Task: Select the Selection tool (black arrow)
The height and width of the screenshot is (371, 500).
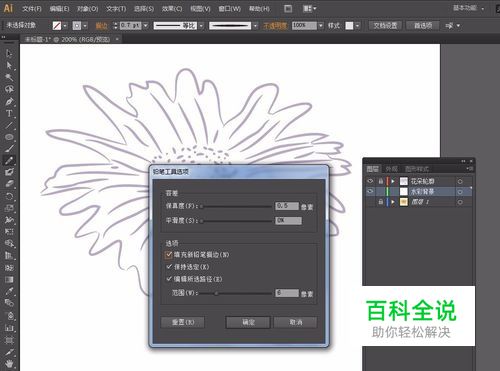Action: pos(9,53)
